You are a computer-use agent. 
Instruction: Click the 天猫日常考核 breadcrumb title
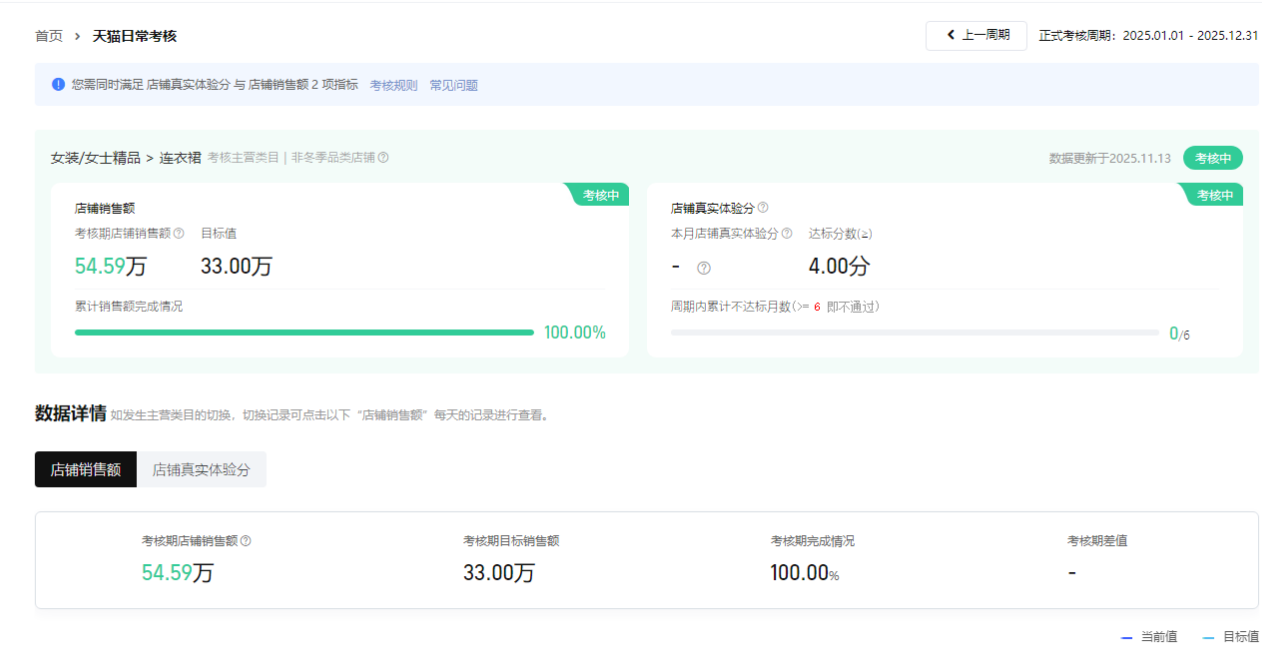[134, 36]
